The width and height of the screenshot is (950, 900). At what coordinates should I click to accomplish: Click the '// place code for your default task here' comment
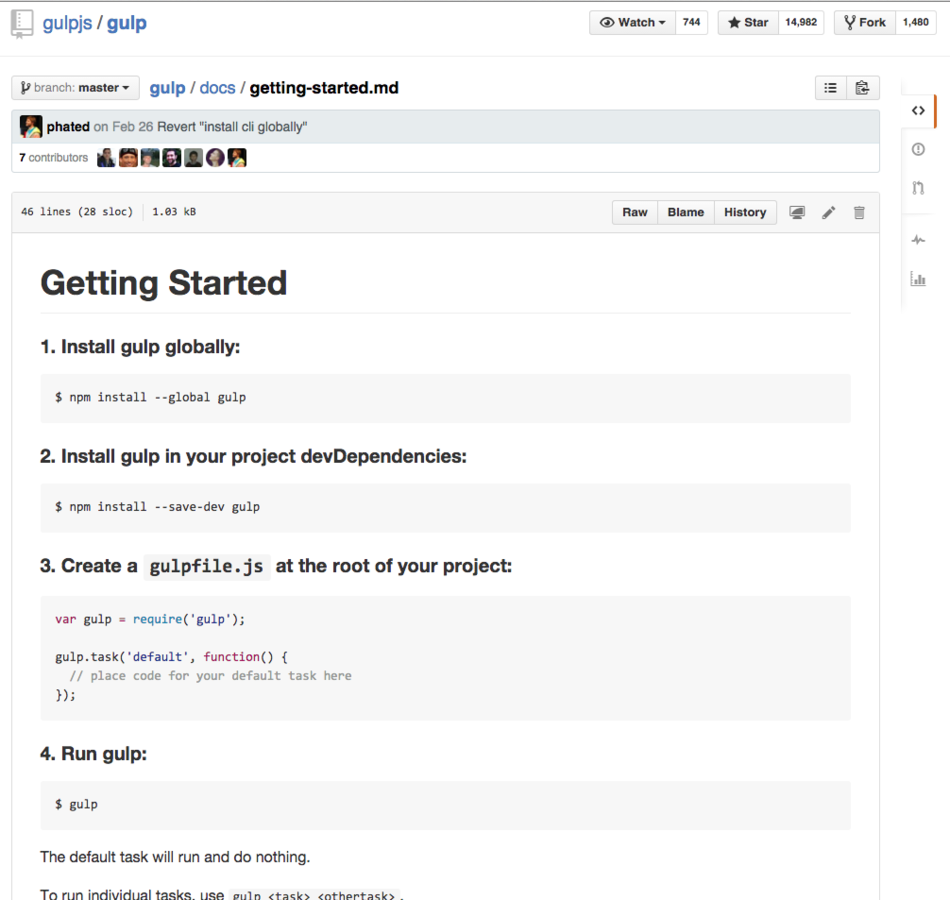click(210, 676)
